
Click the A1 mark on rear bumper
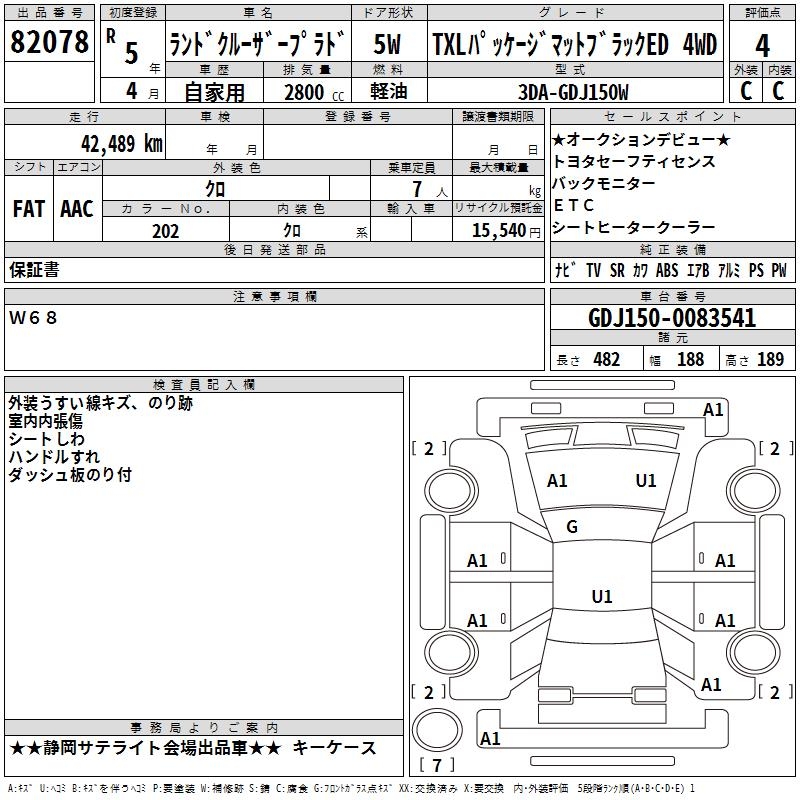490,739
